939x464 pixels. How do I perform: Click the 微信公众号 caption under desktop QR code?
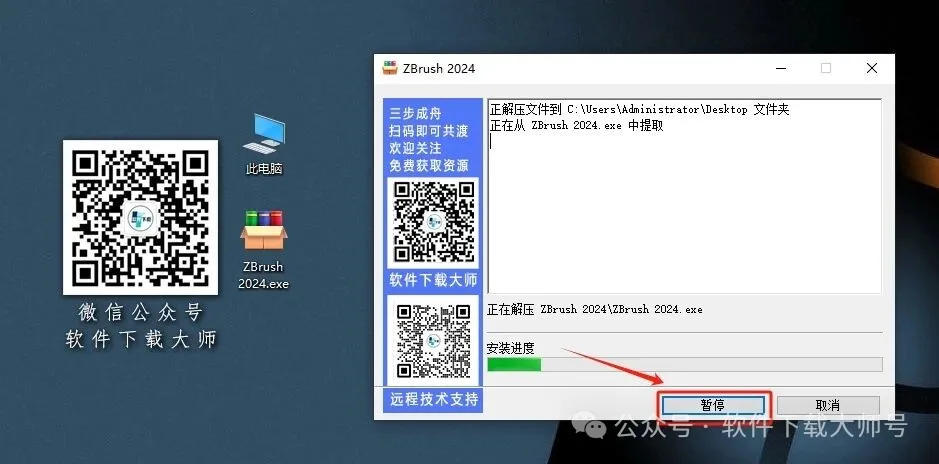pos(140,312)
